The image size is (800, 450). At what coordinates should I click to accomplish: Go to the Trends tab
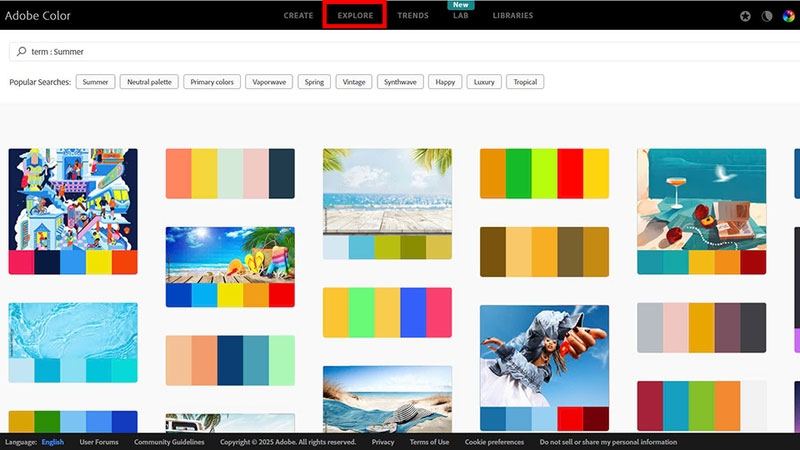413,16
